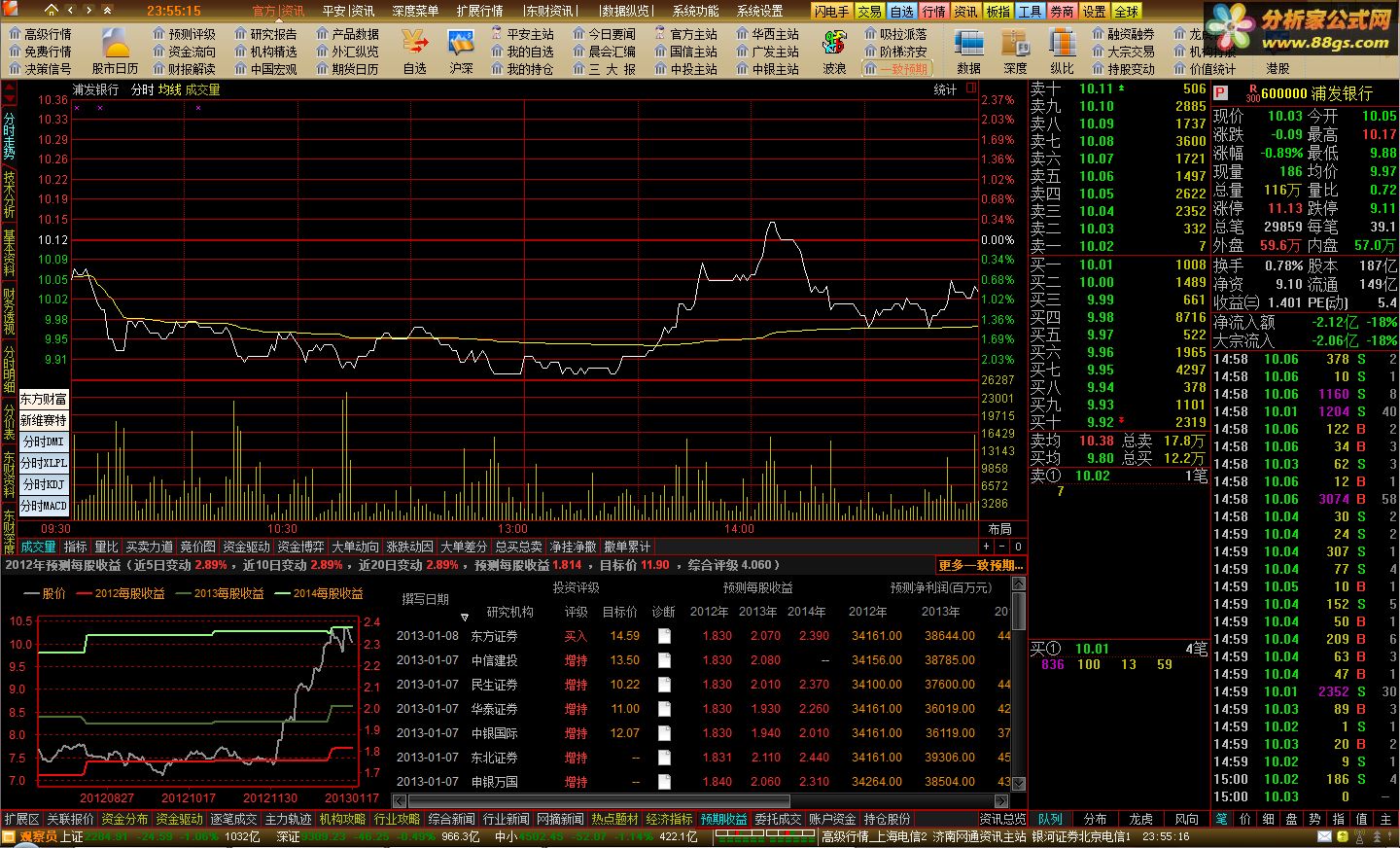The height and width of the screenshot is (848, 1400).
Task: Switch to 大单动向 indicator tab
Action: 356,547
